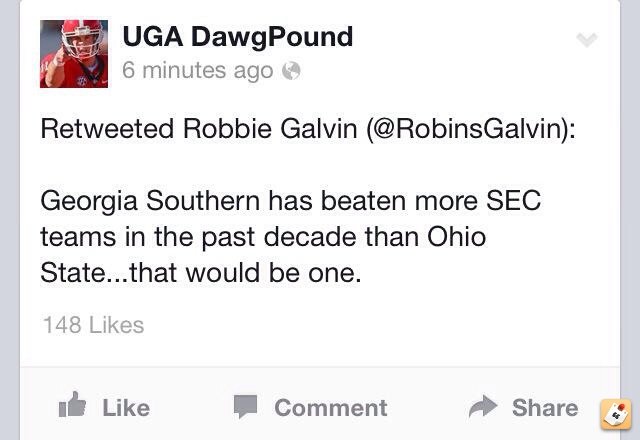Select the @RobinsGalvin handle in the post

click(x=467, y=129)
